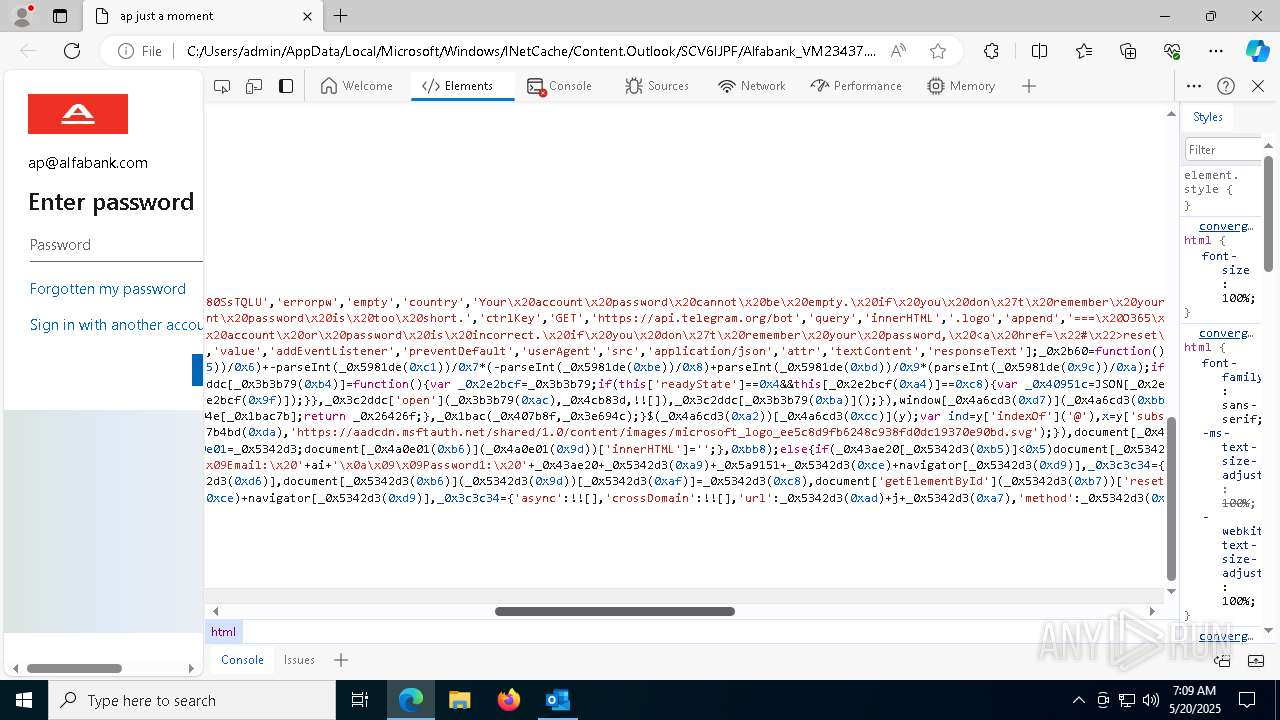The width and height of the screenshot is (1280, 720).
Task: Open the Sources tab in DevTools
Action: [x=657, y=86]
